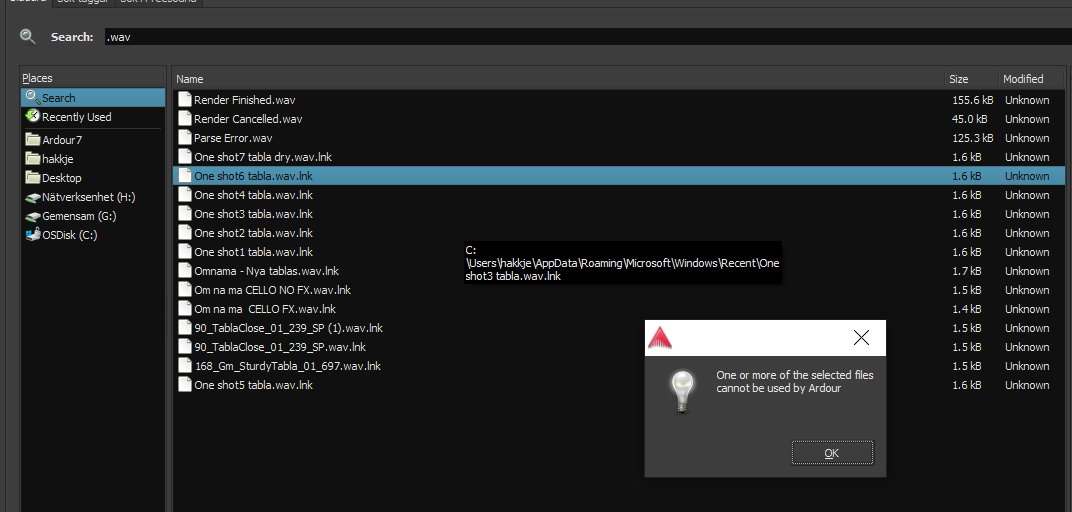This screenshot has height=512, width=1072.
Task: Select Om na ma CELLO NO FX.wav.lnk
Action: coord(272,290)
